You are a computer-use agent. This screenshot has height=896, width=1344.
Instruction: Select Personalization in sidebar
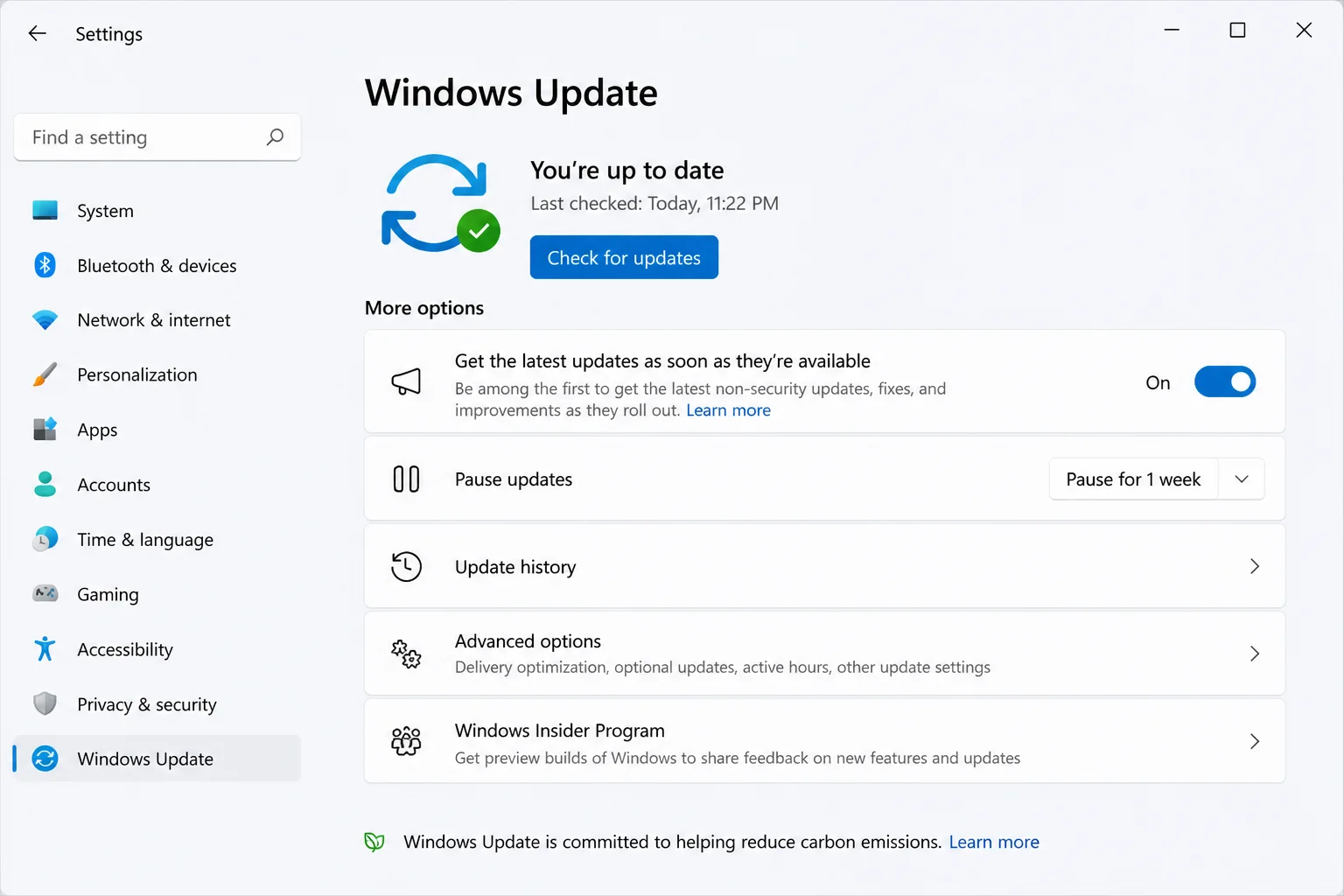pyautogui.click(x=157, y=374)
